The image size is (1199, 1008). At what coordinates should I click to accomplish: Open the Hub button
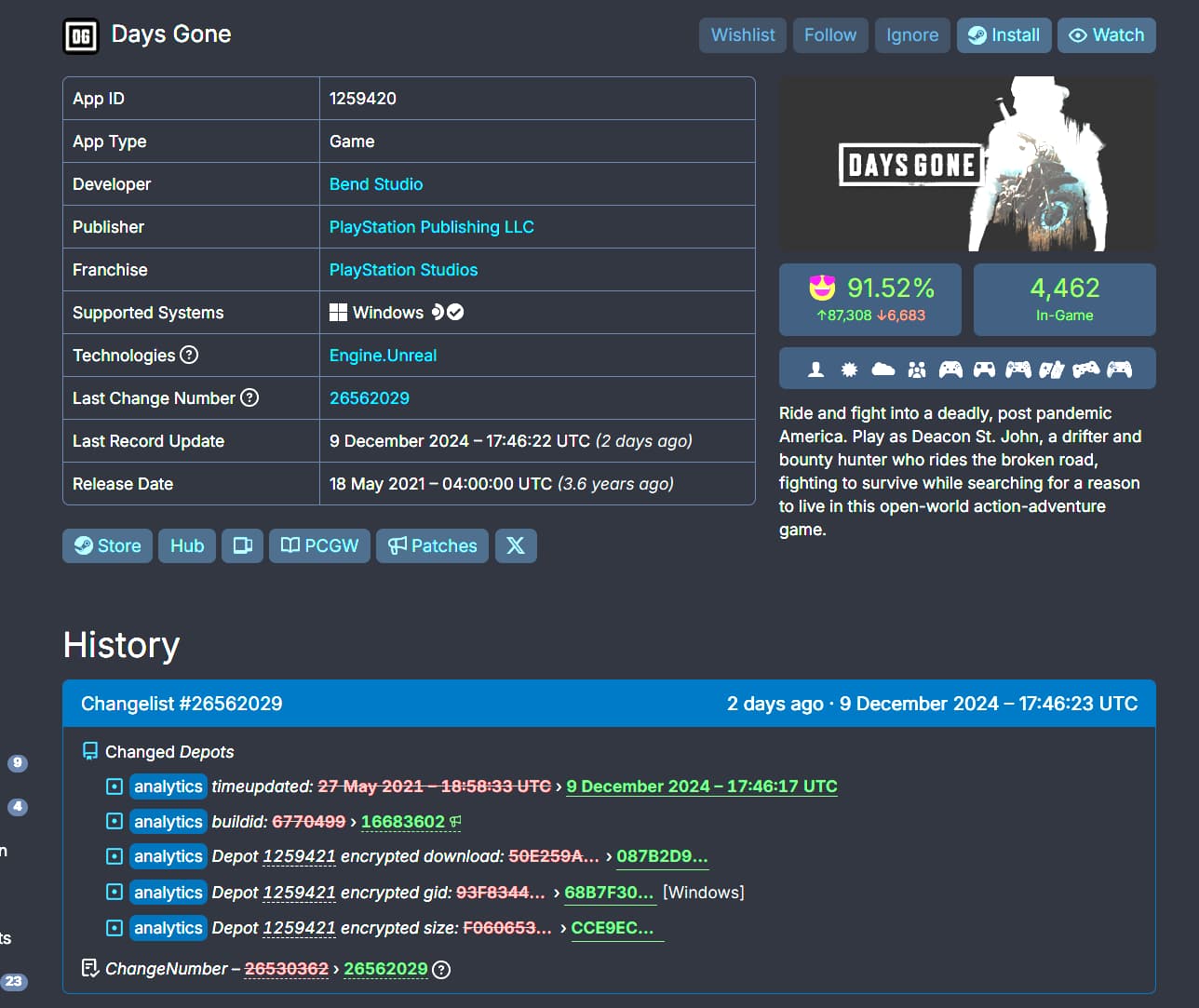(x=187, y=545)
